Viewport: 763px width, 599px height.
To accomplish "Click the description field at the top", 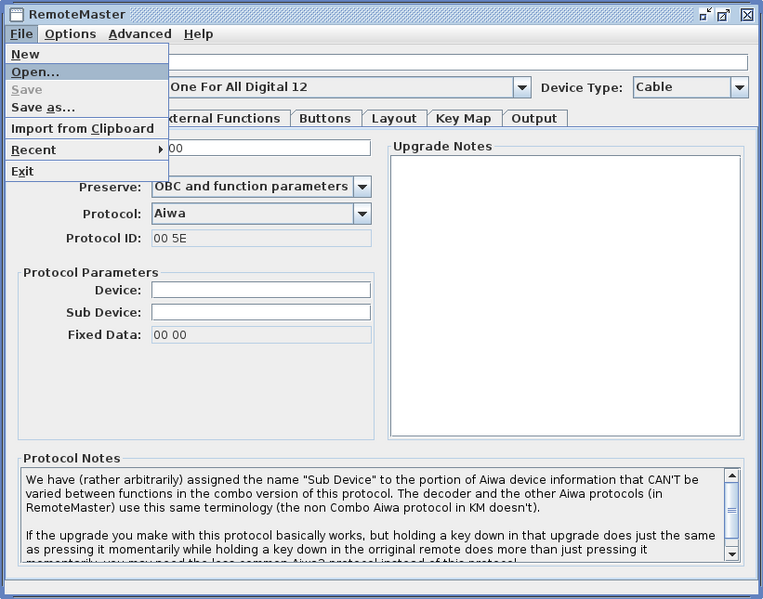I will point(458,62).
